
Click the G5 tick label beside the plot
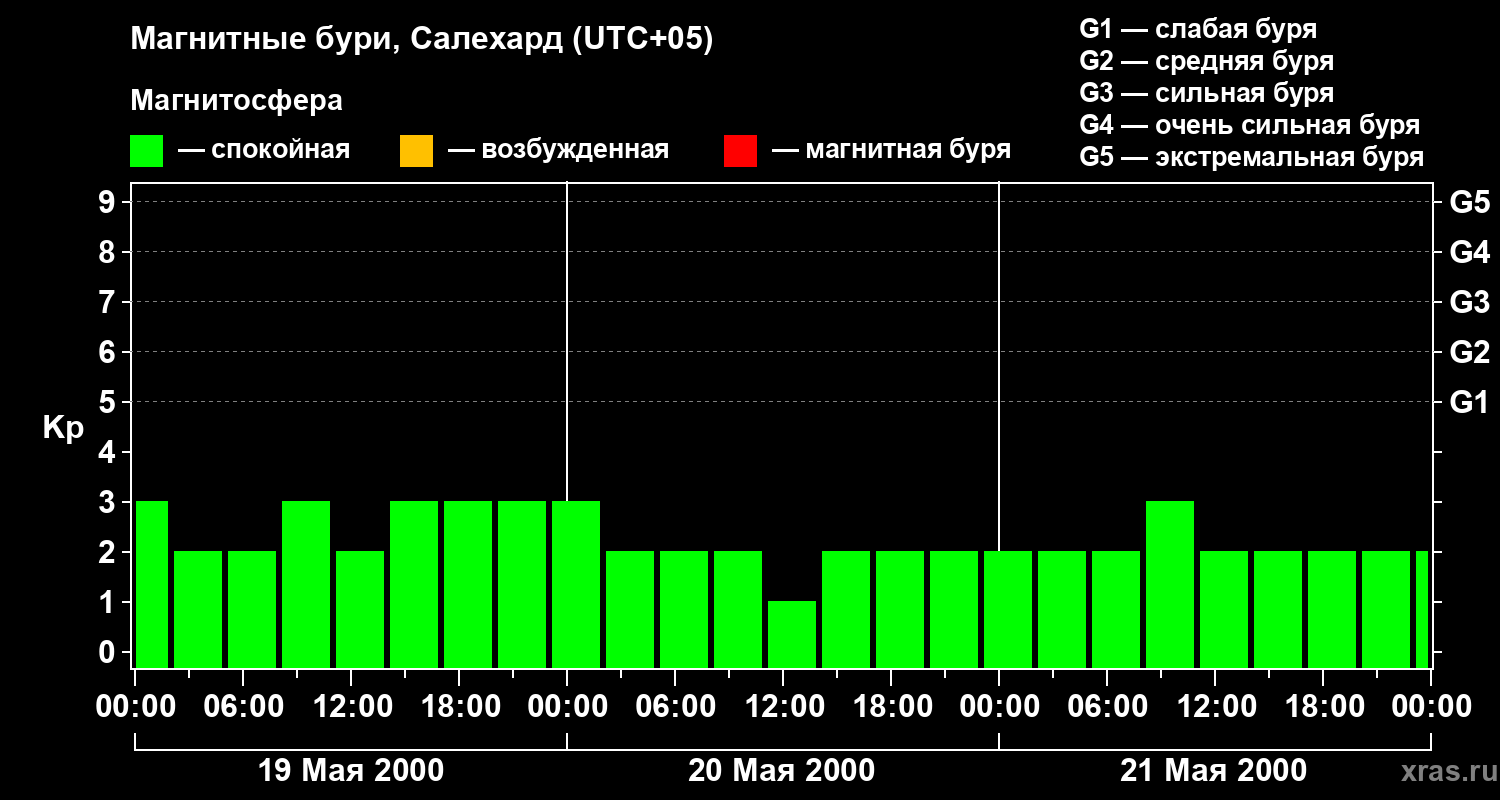pos(1469,202)
